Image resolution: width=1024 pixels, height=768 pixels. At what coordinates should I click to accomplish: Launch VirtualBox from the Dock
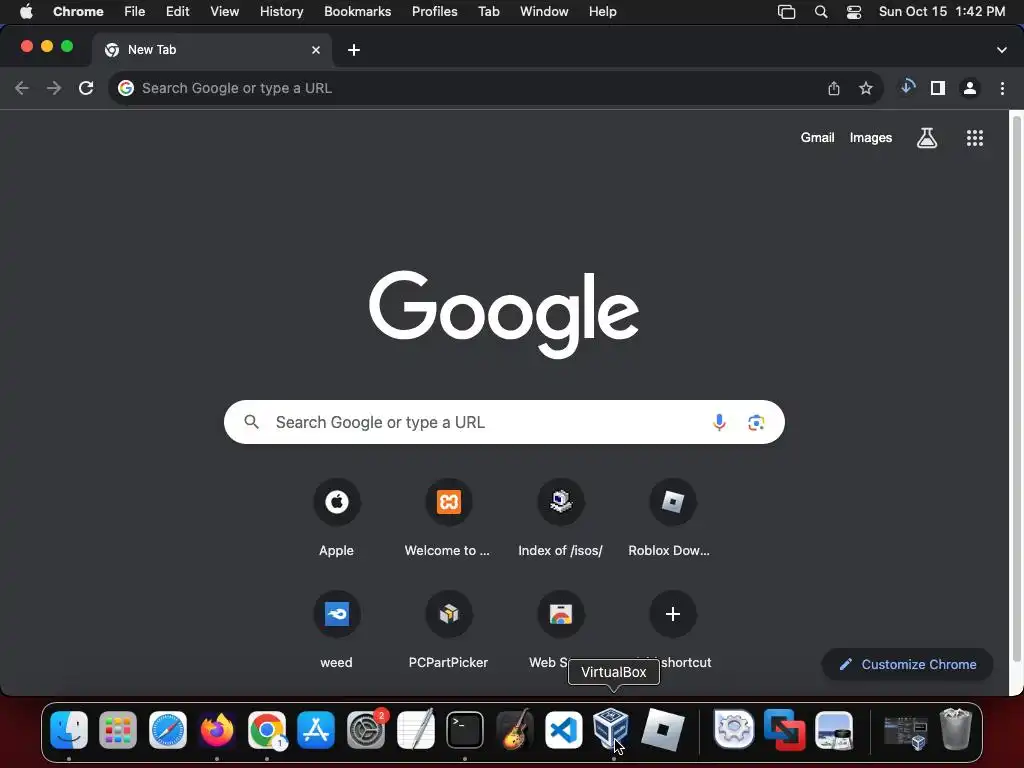click(611, 728)
